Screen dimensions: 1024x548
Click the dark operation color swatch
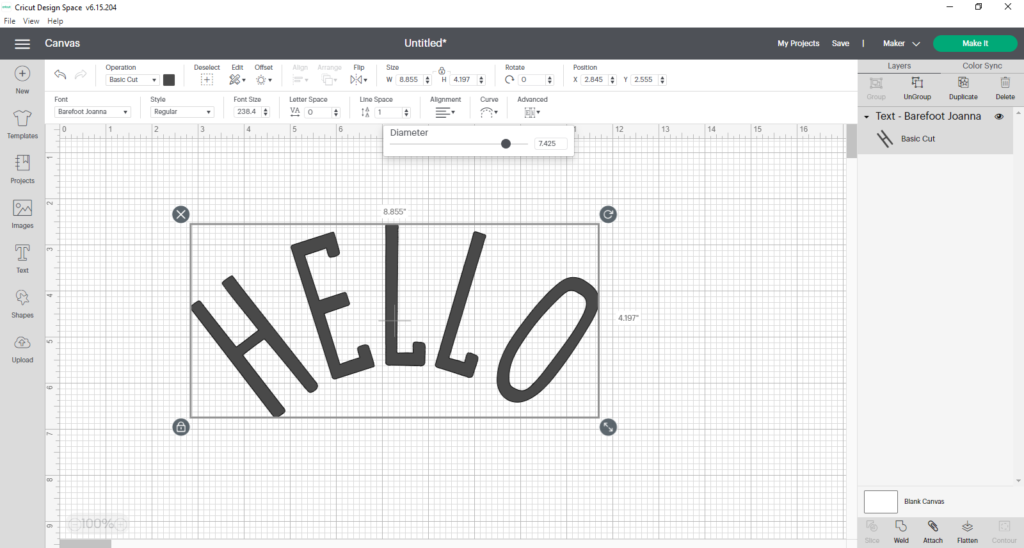(168, 80)
